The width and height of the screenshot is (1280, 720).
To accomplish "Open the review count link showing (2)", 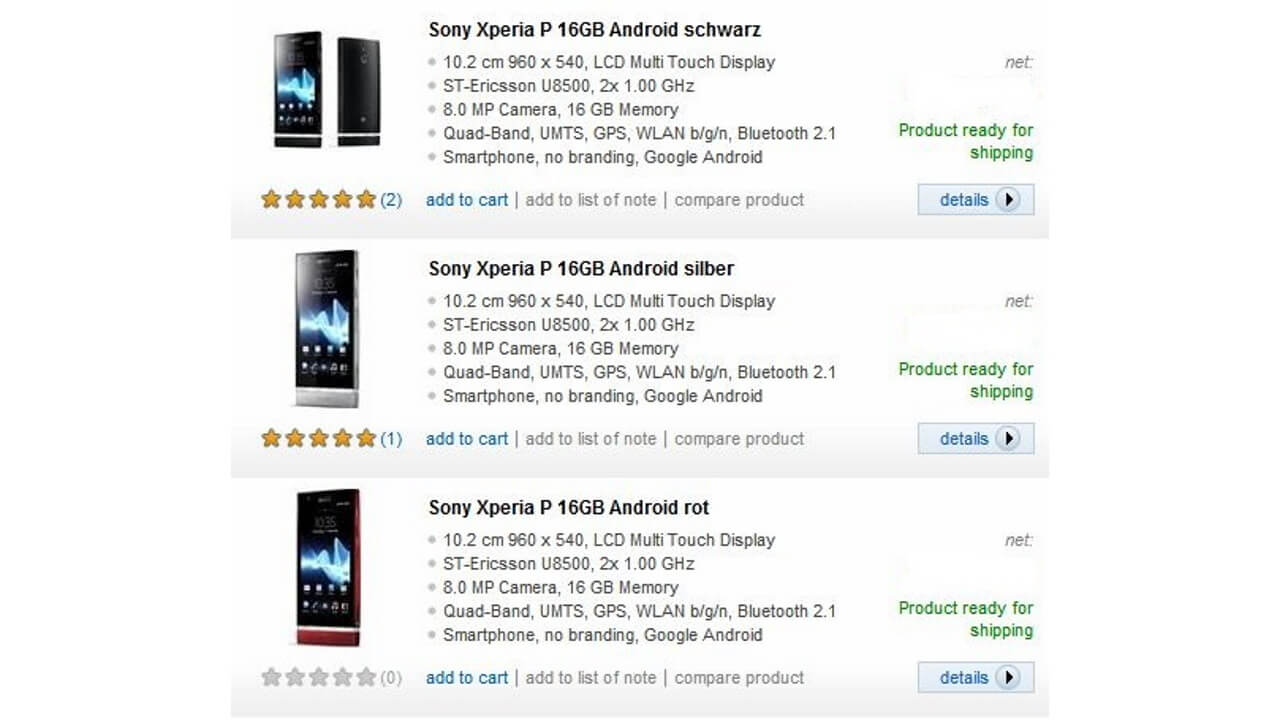I will pyautogui.click(x=391, y=199).
